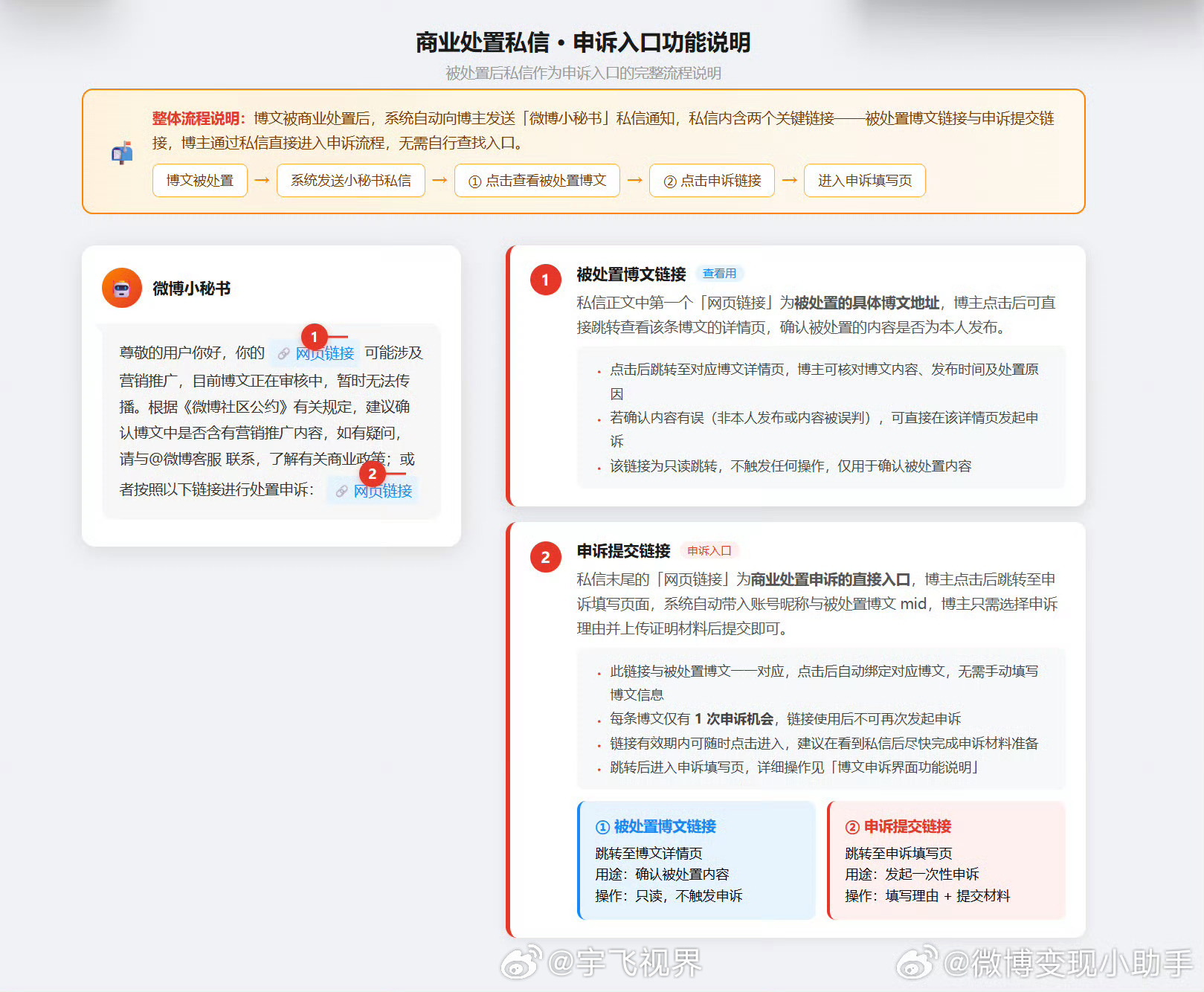
Task: Click the text 用途：确认被处置内容
Action: pos(662,875)
